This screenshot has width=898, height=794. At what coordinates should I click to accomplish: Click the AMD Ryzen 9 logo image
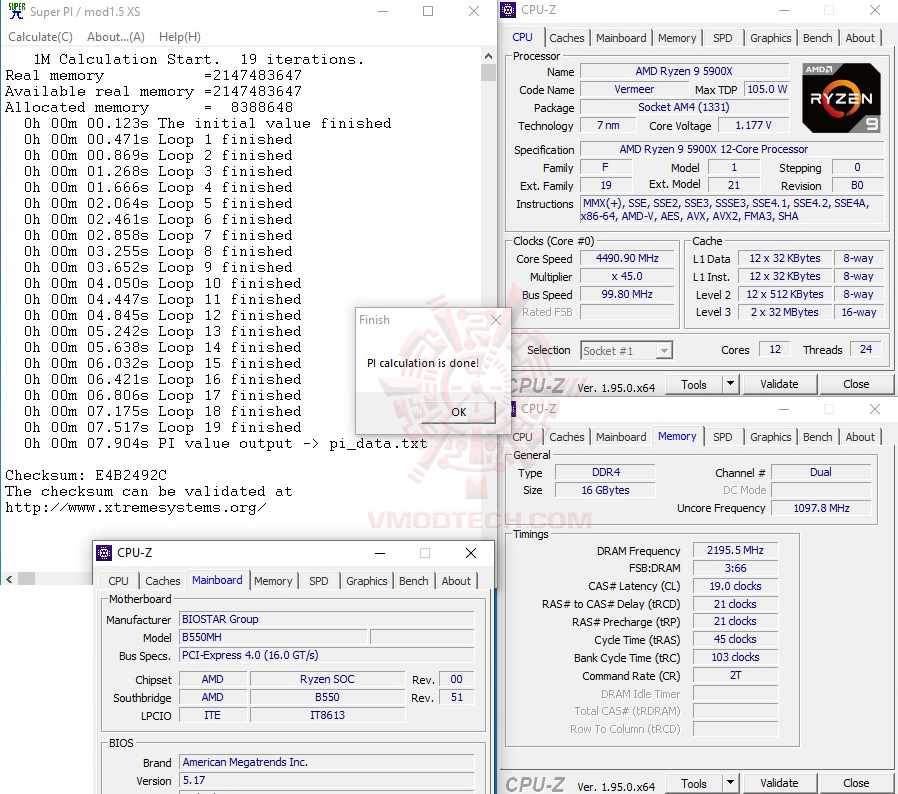(841, 97)
